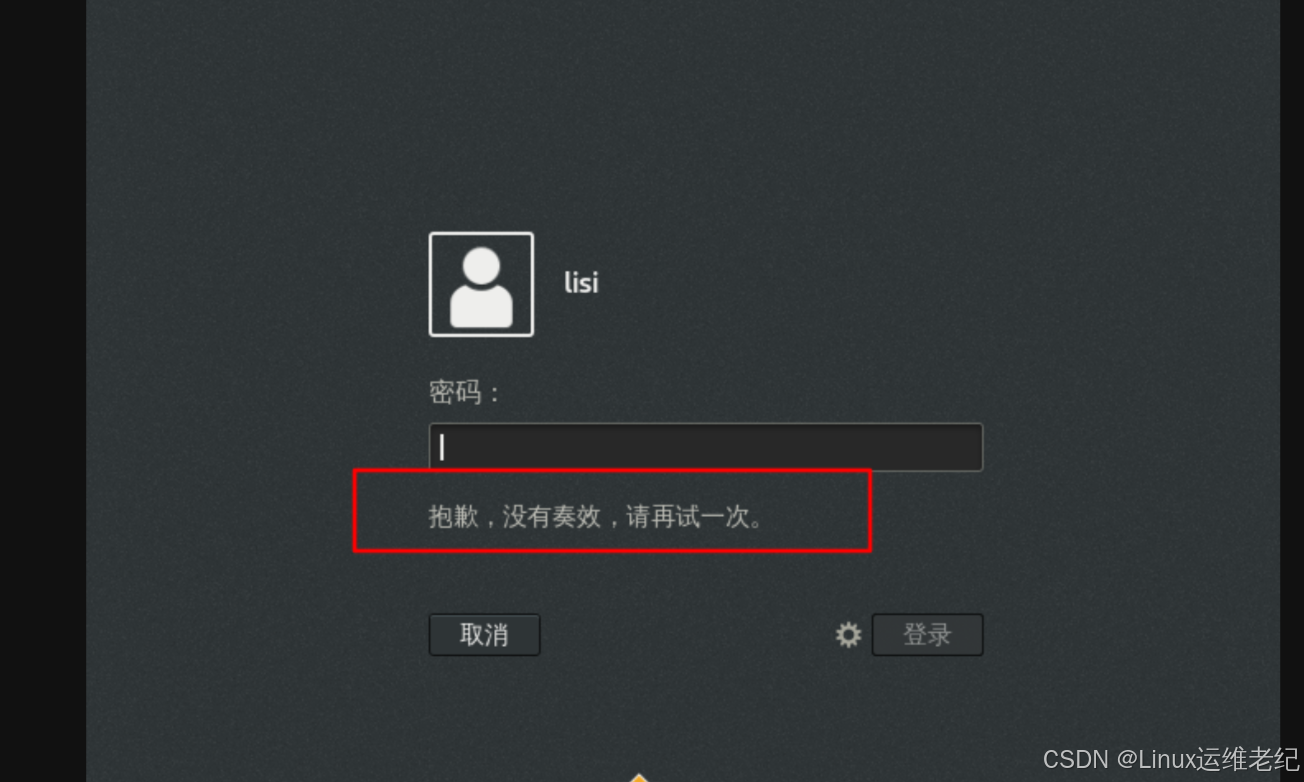Place cursor in the empty password box
The image size is (1304, 782).
(x=706, y=447)
